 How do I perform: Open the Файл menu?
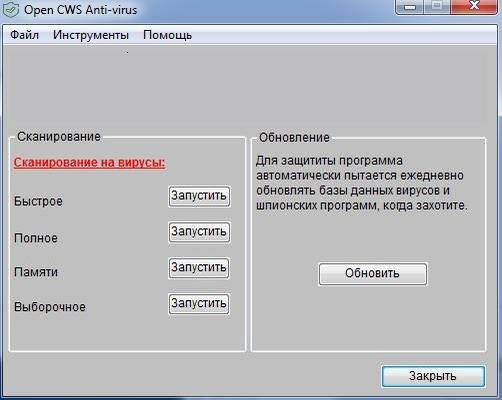pyautogui.click(x=24, y=35)
